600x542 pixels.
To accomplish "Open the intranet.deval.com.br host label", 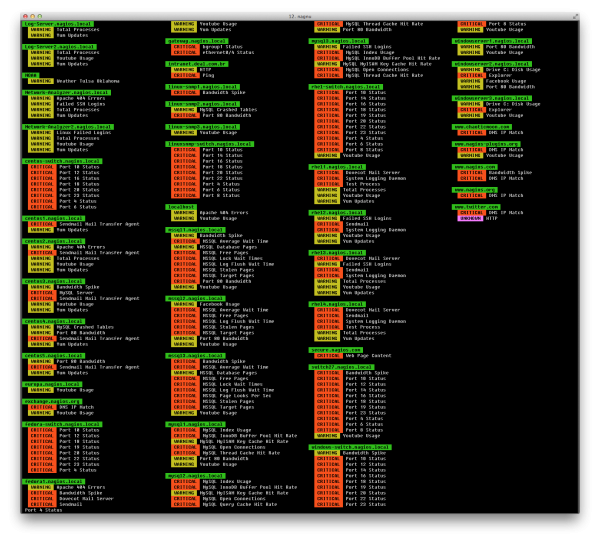I will pos(195,63).
